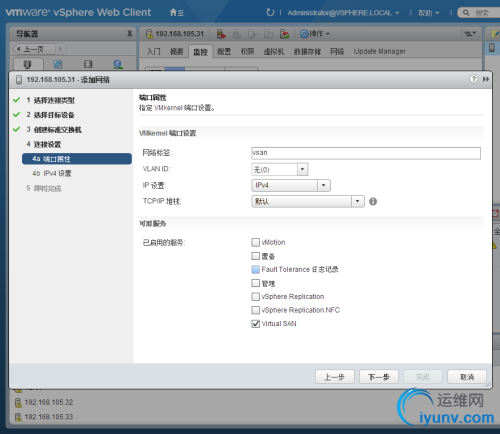Switch to the 权限 tab

point(247,51)
